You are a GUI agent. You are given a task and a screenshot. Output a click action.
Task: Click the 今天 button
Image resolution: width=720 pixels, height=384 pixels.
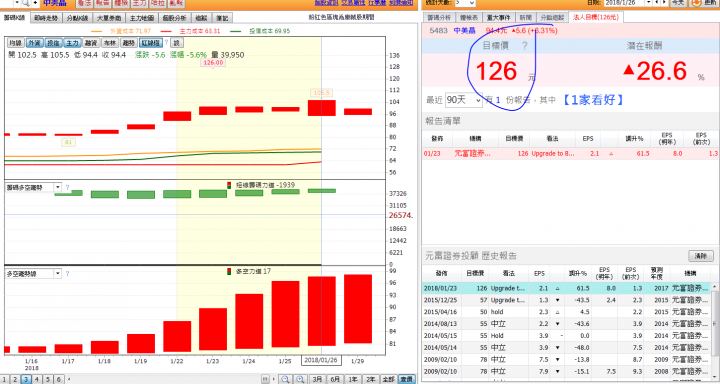coord(678,3)
